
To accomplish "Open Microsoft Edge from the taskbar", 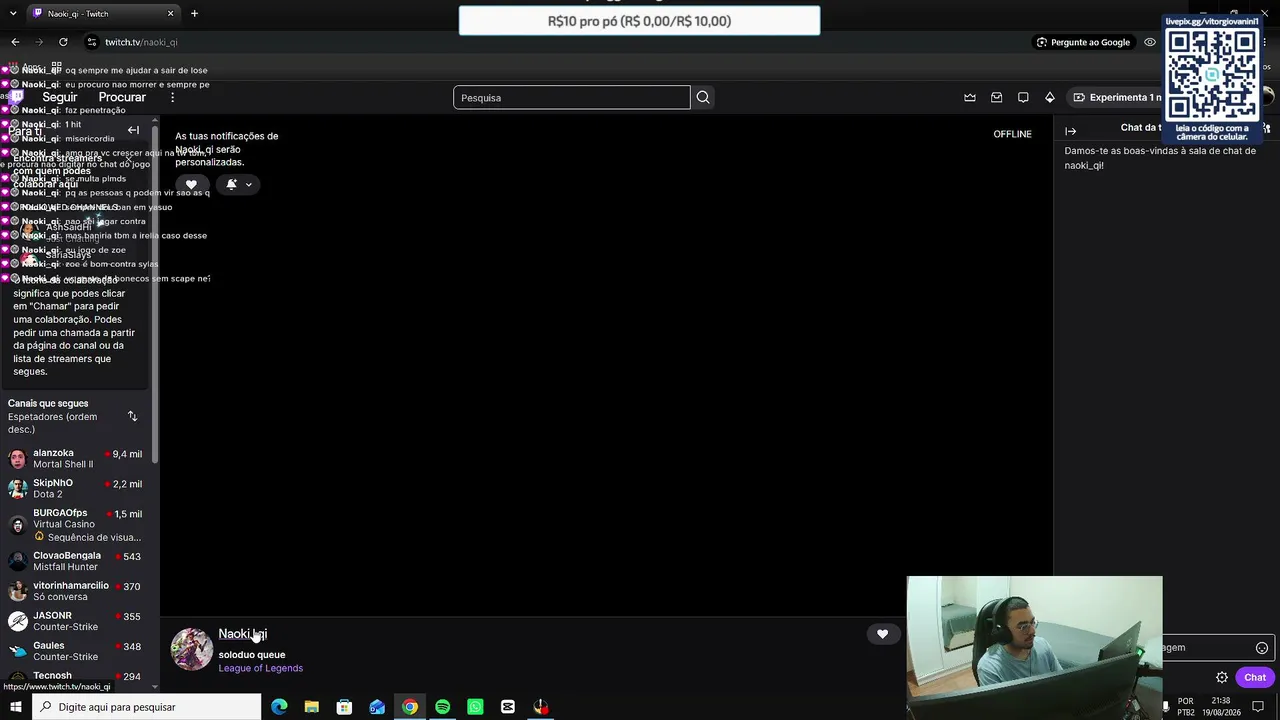I will coord(279,707).
